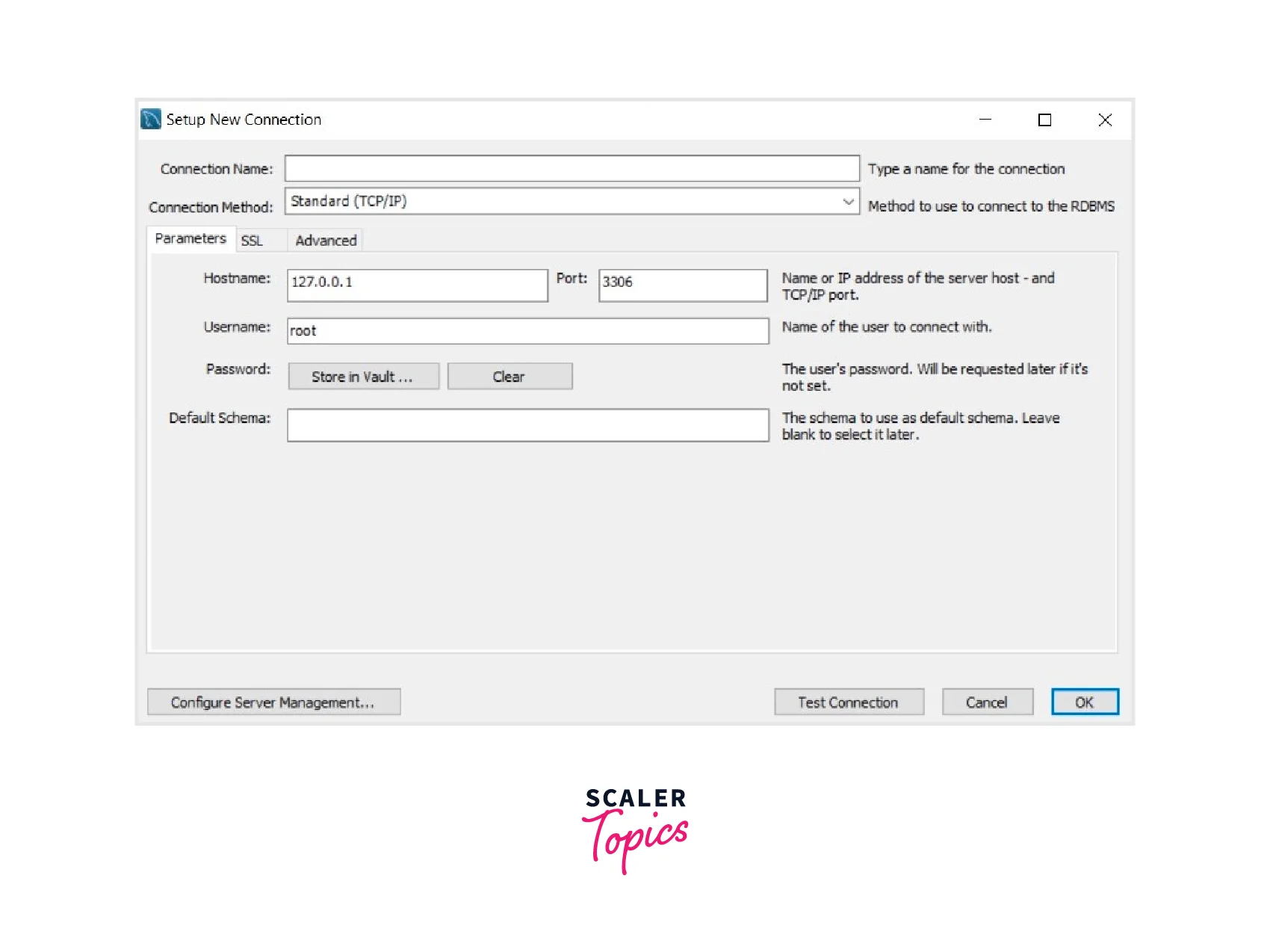Expand the Connection Method dropdown arrow
The image size is (1270, 952).
(848, 202)
